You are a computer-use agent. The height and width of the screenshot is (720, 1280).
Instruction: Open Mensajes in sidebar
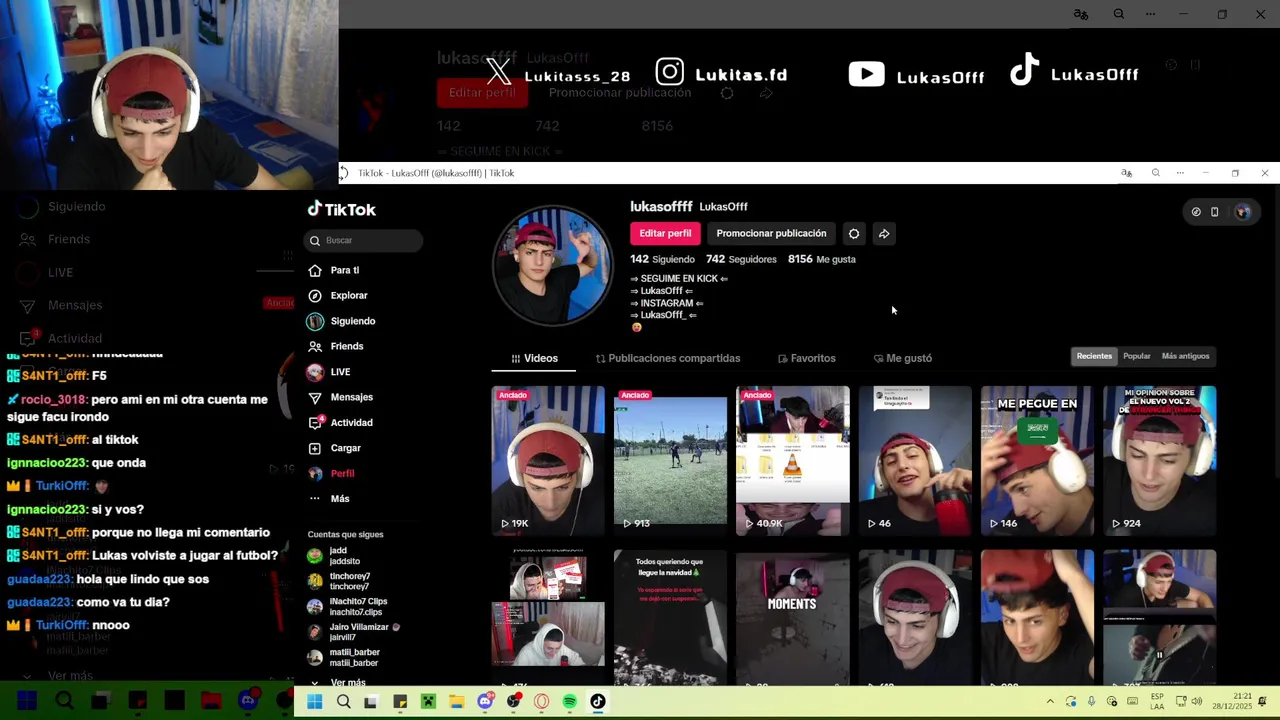[x=341, y=397]
